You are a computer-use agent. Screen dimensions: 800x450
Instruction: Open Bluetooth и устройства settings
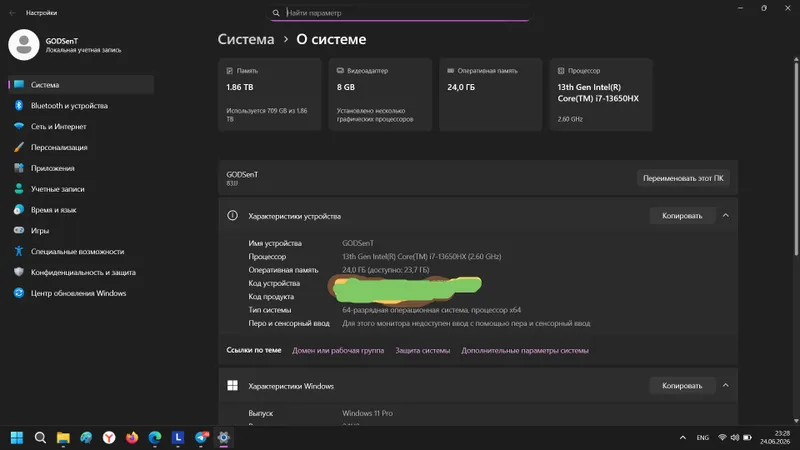(81, 106)
